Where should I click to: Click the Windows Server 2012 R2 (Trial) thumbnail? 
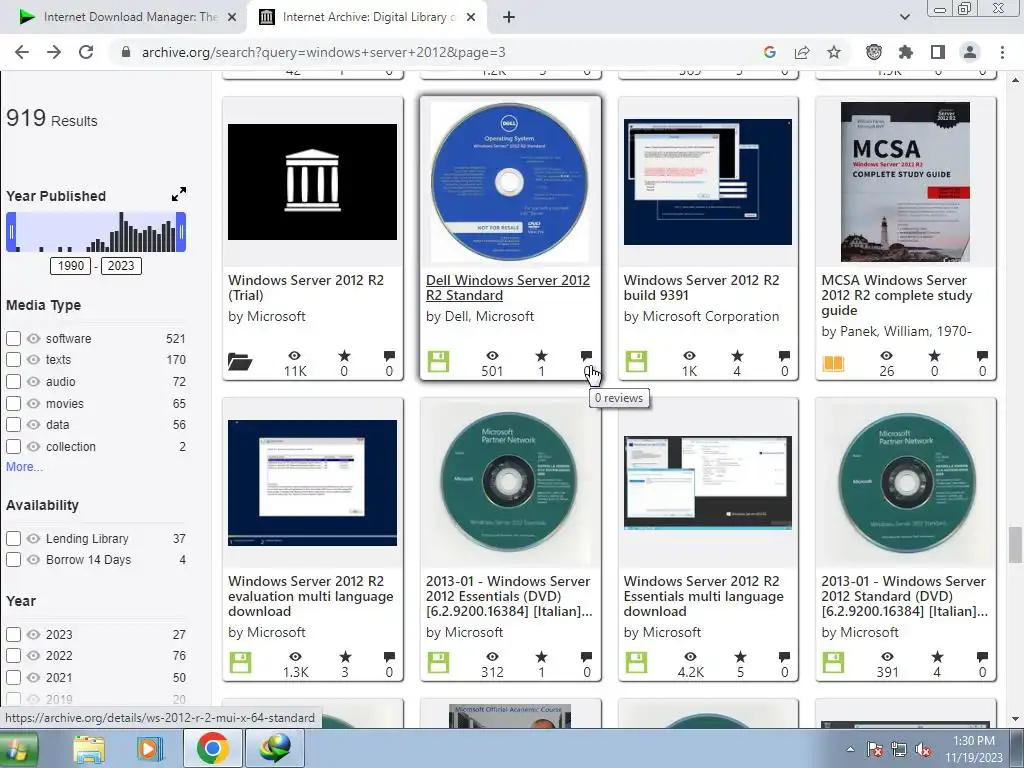pyautogui.click(x=312, y=182)
